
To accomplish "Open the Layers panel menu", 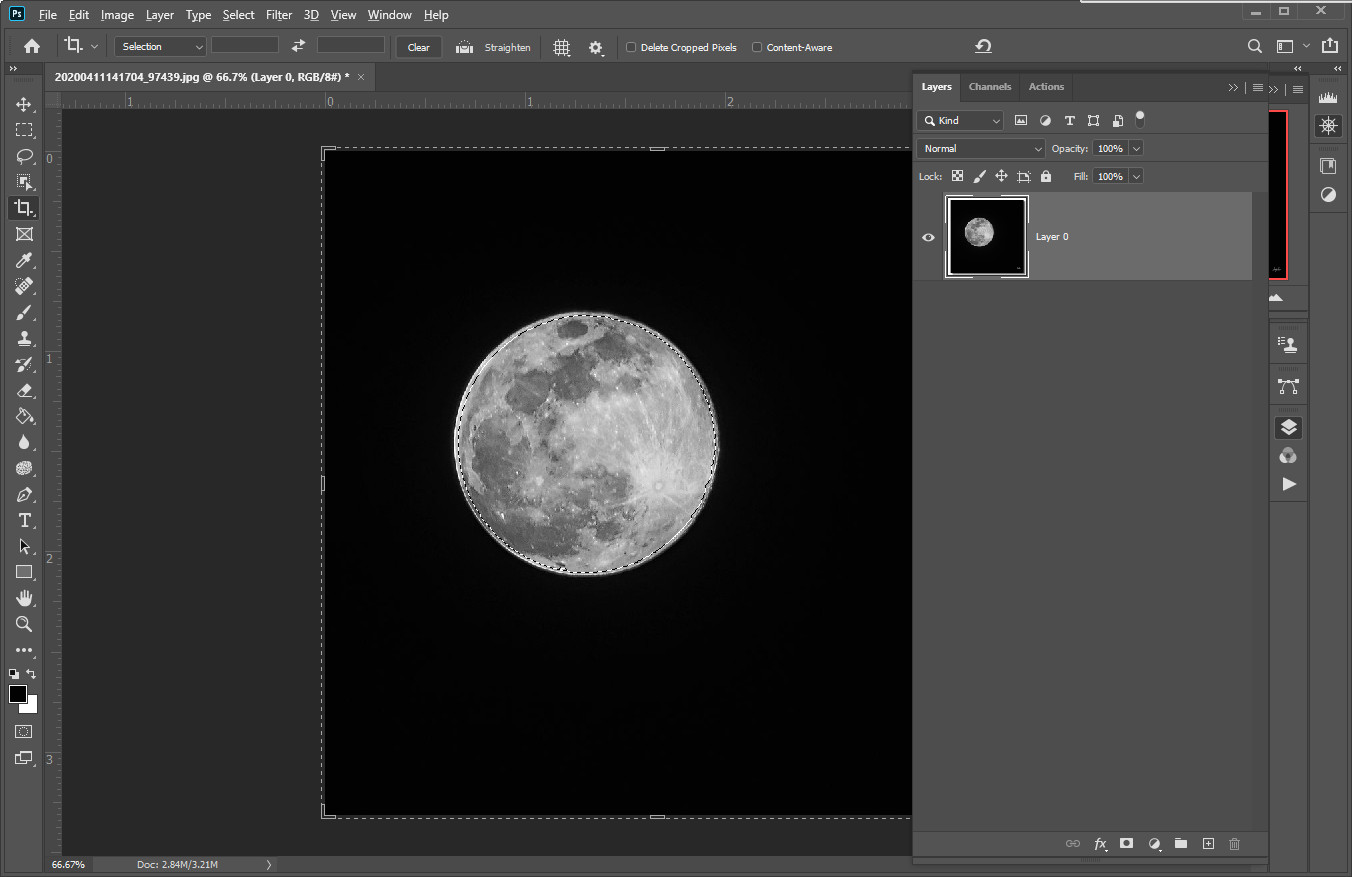I will [x=1258, y=87].
